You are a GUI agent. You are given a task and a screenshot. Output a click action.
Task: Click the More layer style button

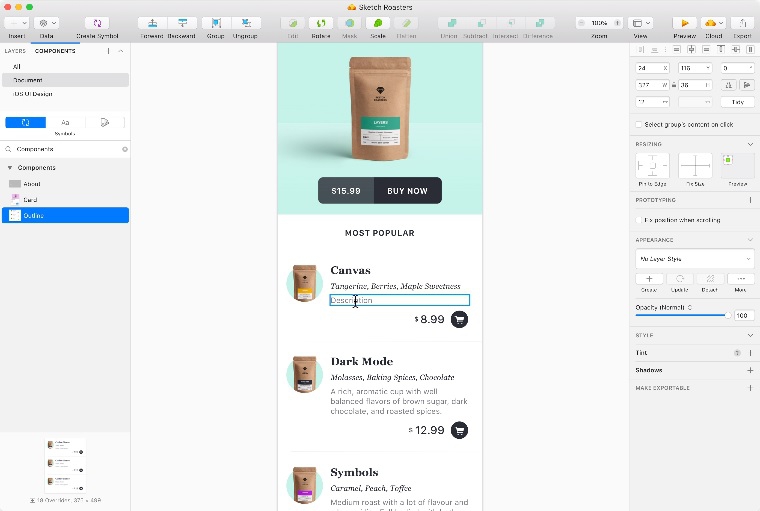(741, 279)
